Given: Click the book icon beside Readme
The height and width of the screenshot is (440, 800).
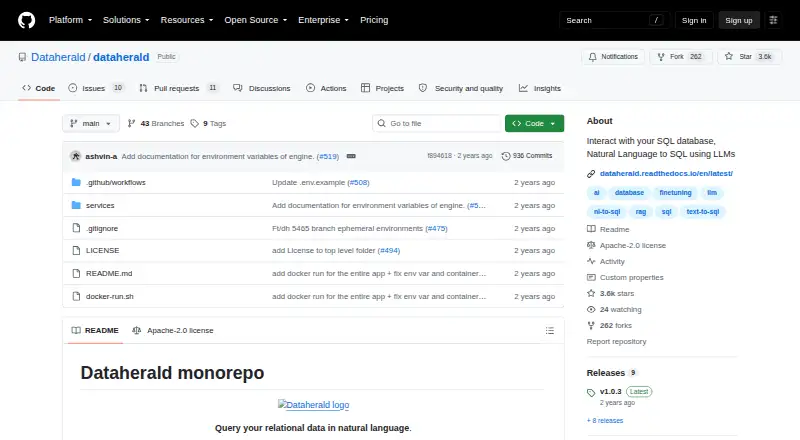Looking at the screenshot, I should tap(591, 229).
